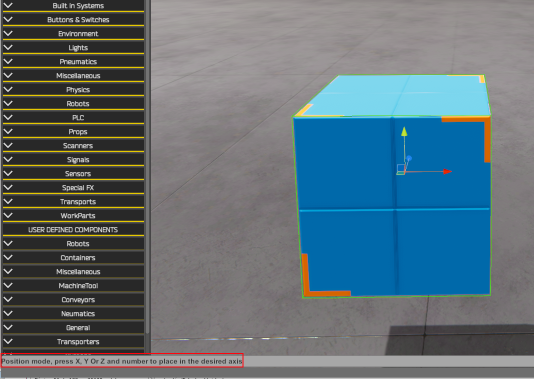Open the Physics category
The height and width of the screenshot is (379, 534).
(x=73, y=89)
